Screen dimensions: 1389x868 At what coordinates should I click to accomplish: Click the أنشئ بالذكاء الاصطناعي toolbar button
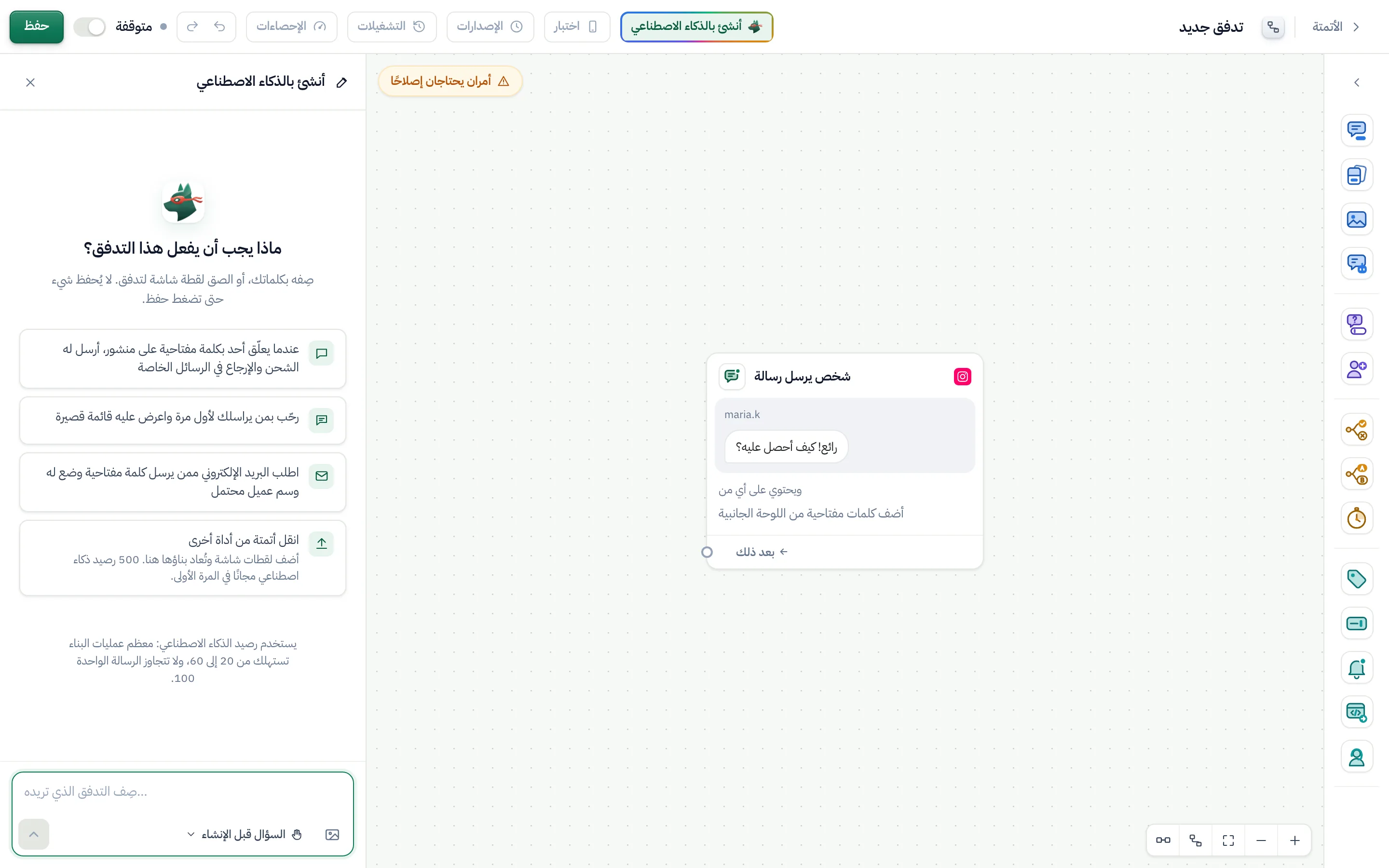696,27
